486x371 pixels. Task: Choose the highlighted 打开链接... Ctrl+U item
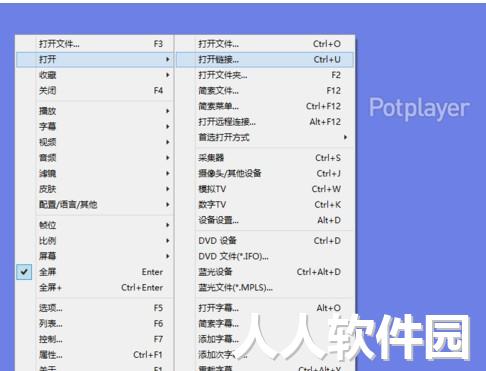click(264, 59)
